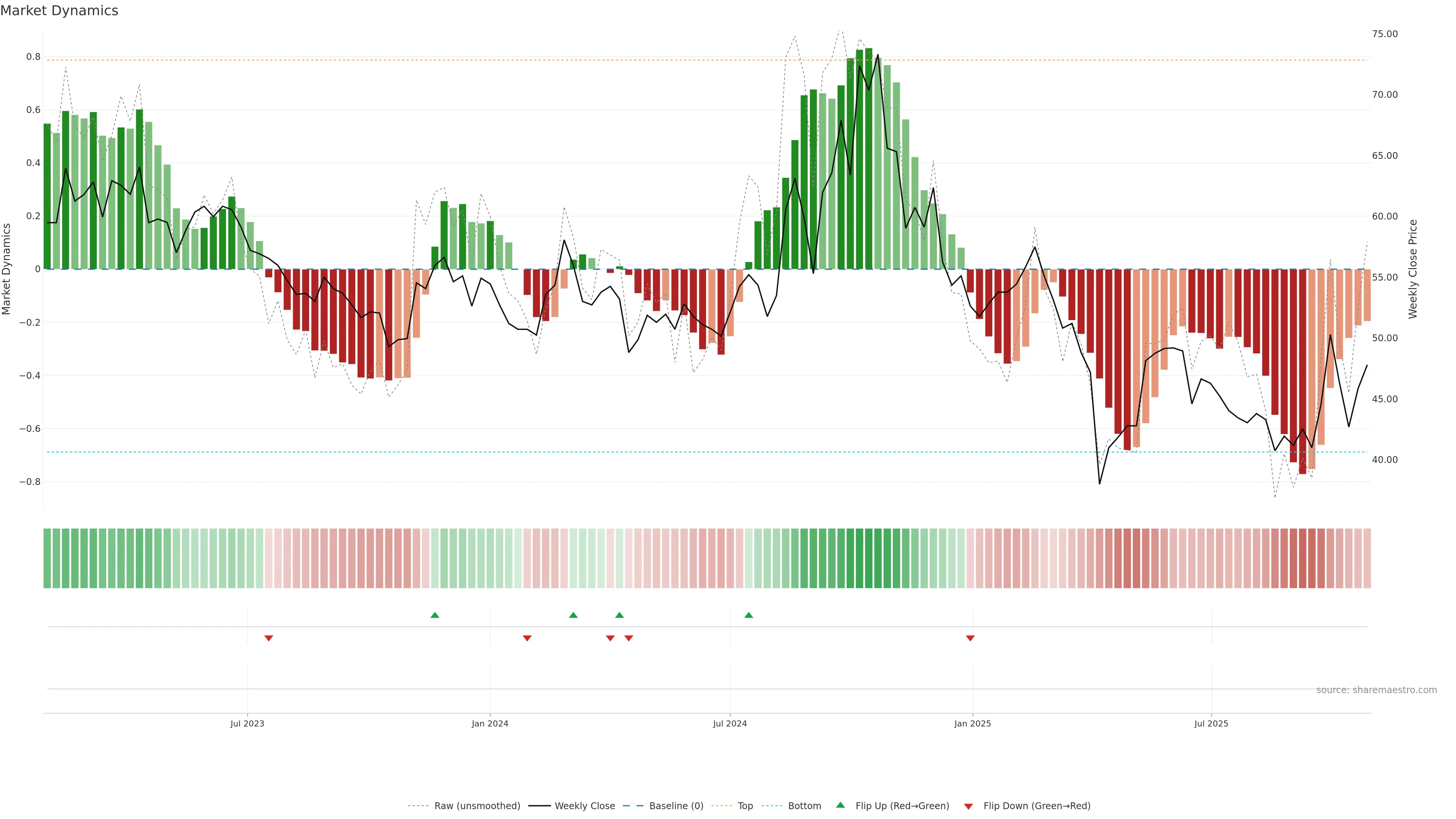Click the Top legend label
The image size is (1456, 819).
click(745, 806)
